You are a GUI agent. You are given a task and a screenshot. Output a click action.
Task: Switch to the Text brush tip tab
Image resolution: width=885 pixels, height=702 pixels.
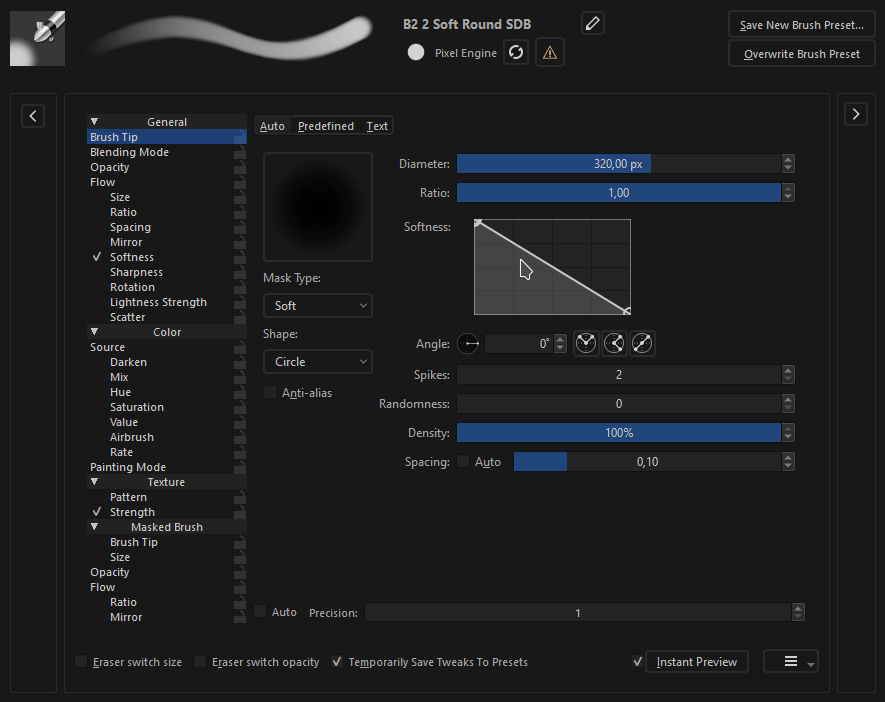(377, 126)
